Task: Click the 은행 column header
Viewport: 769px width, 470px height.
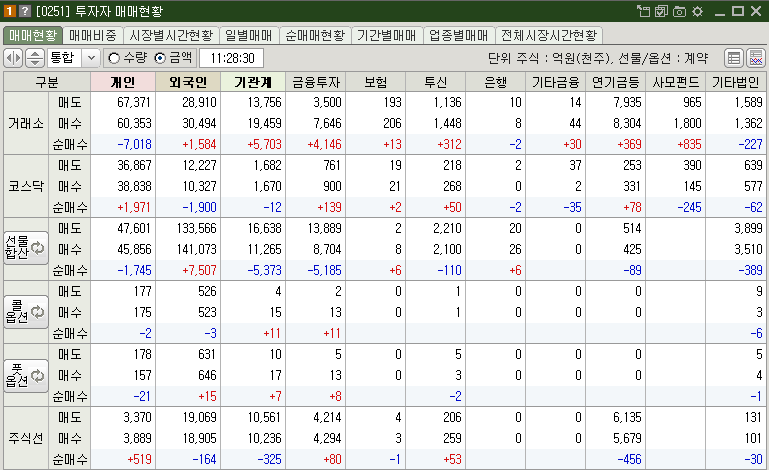Action: click(495, 82)
